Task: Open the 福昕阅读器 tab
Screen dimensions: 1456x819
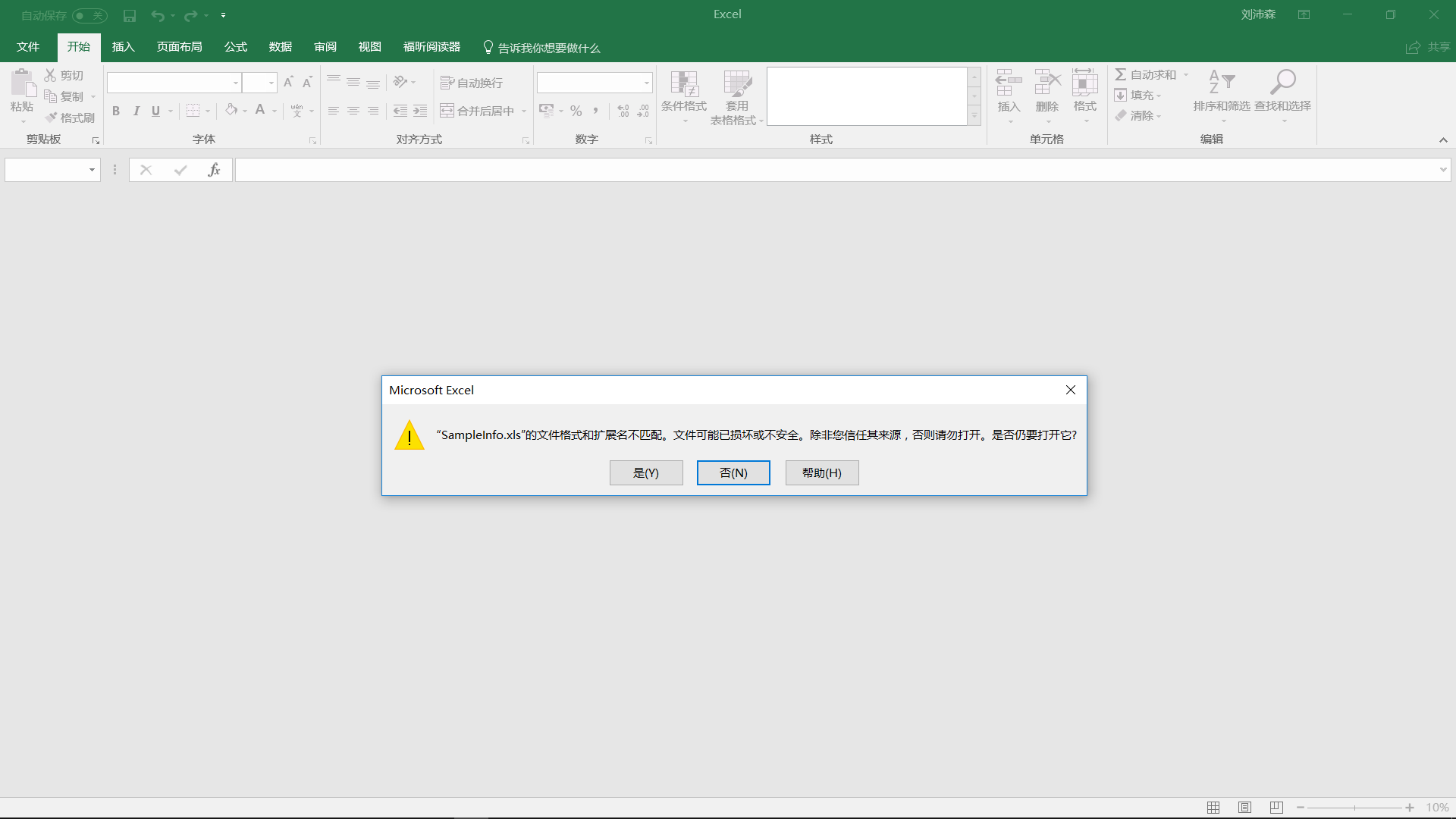Action: 431,47
